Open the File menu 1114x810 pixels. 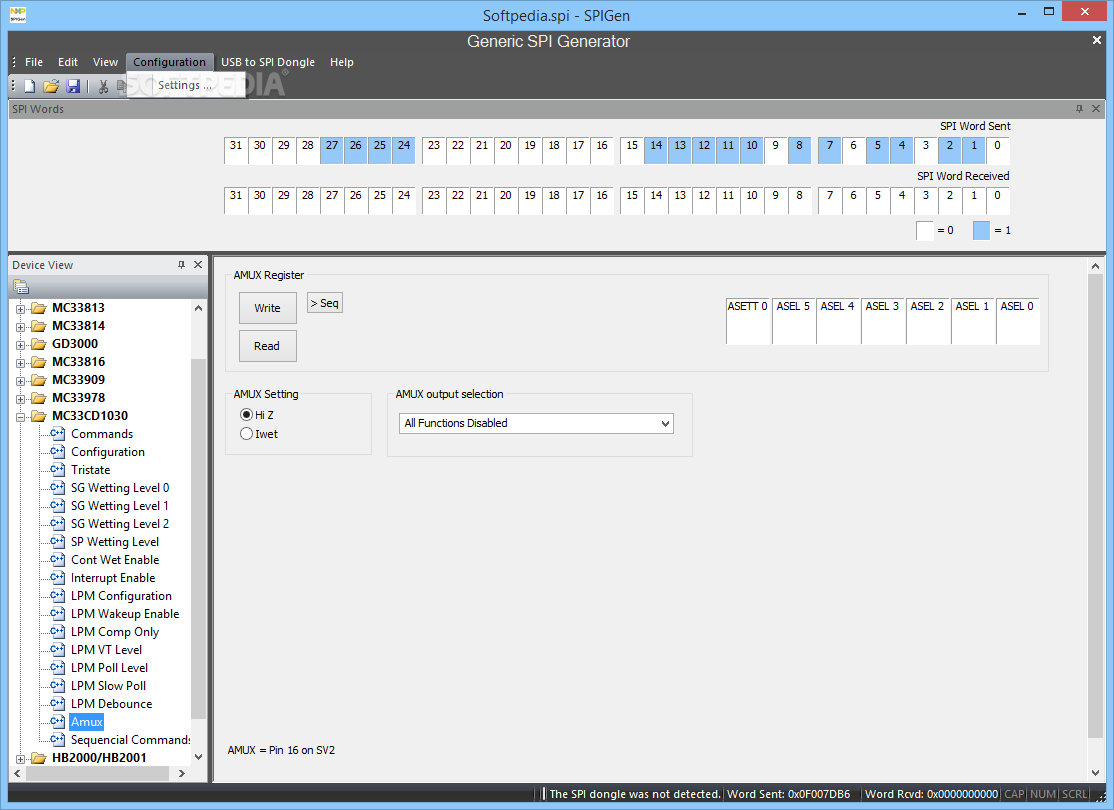click(x=33, y=62)
